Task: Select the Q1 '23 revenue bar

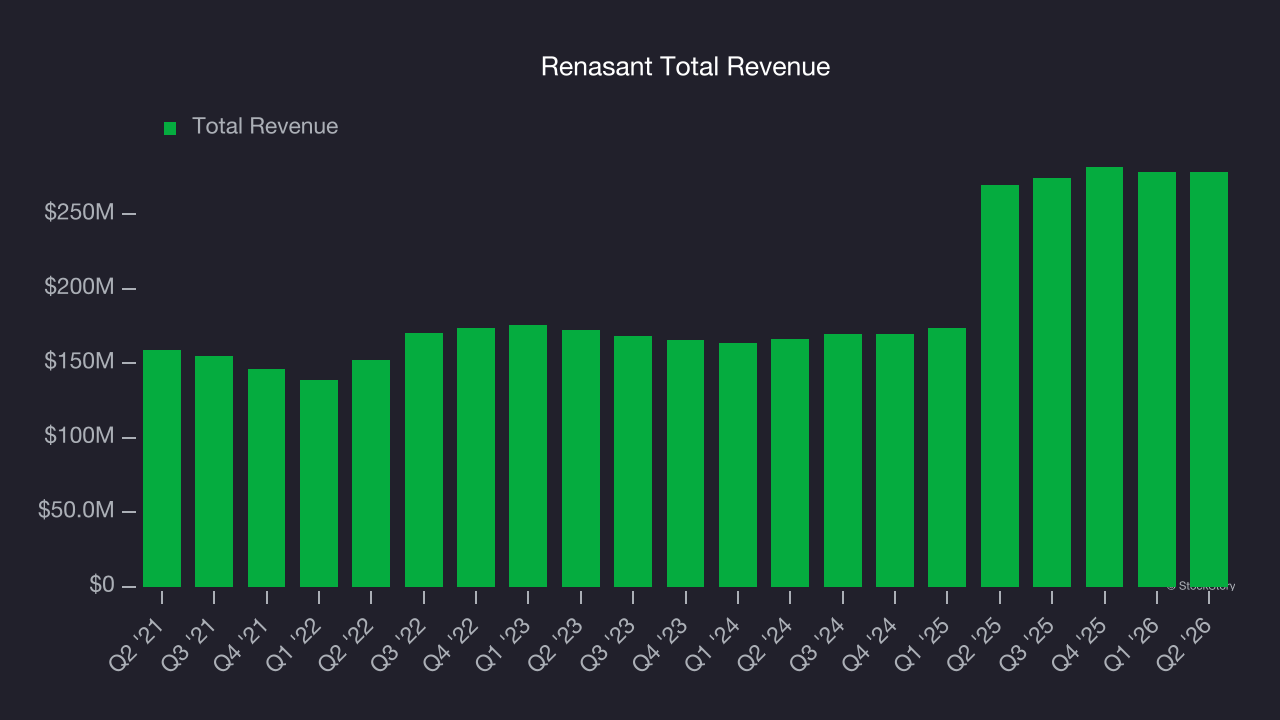Action: click(x=528, y=456)
